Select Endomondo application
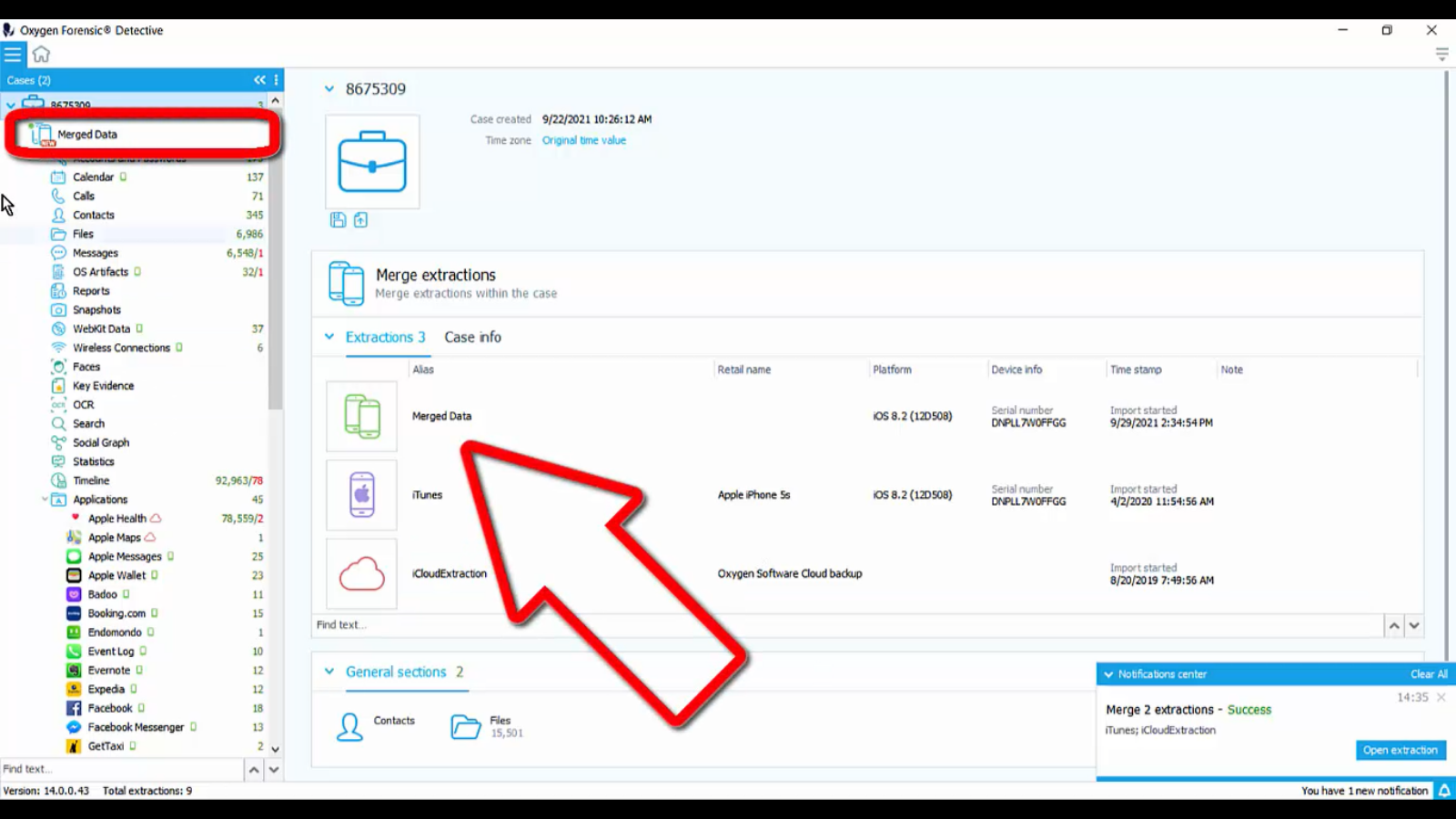The width and height of the screenshot is (1456, 819). tap(115, 633)
